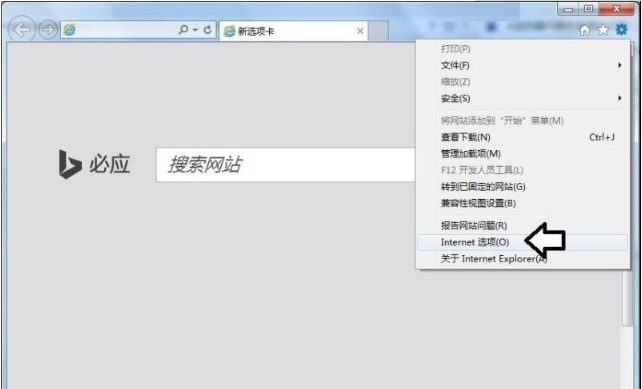Image resolution: width=642 pixels, height=389 pixels.
Task: Expand the address bar dropdown arrow
Action: click(195, 30)
